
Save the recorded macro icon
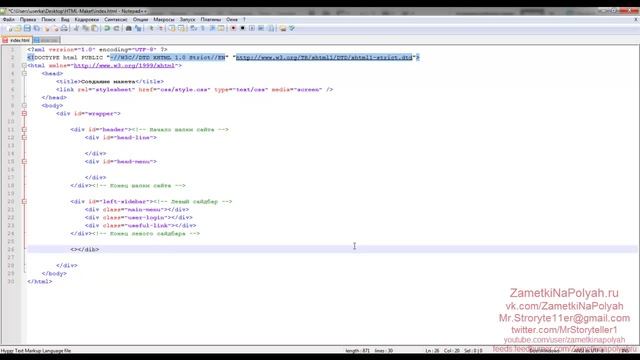(271, 29)
